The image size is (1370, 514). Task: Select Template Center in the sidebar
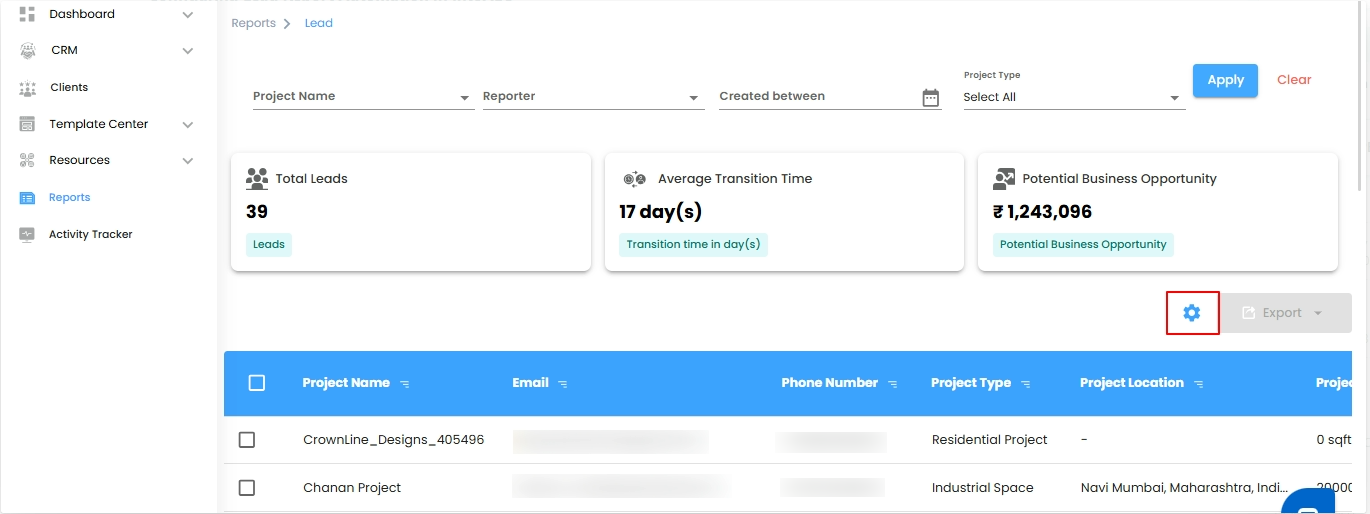coord(99,124)
